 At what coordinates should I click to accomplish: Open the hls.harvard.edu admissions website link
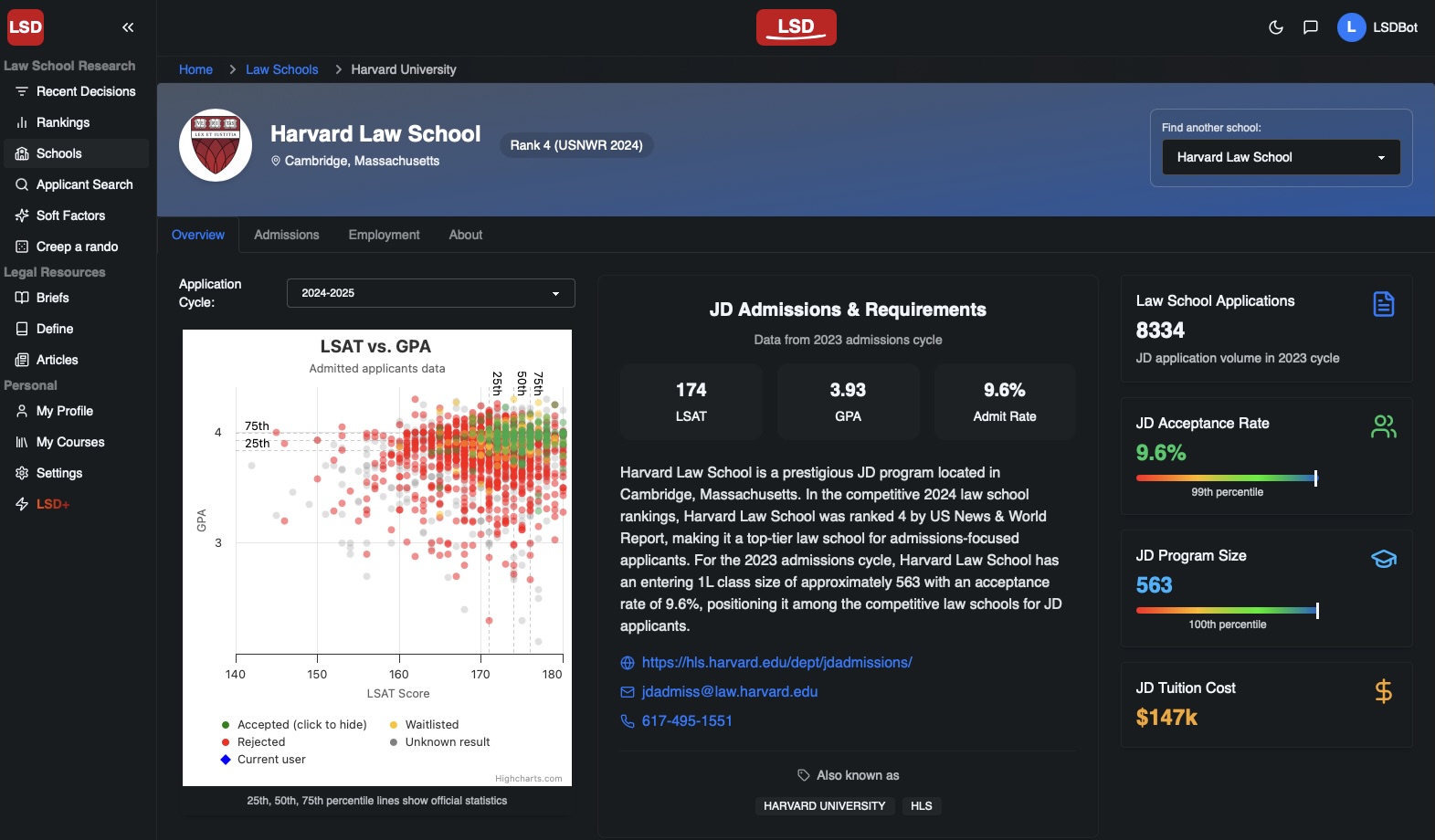coord(776,663)
